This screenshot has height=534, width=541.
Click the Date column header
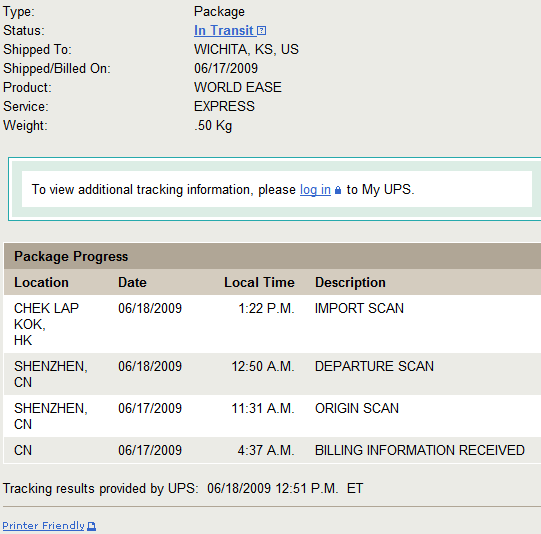click(x=132, y=283)
